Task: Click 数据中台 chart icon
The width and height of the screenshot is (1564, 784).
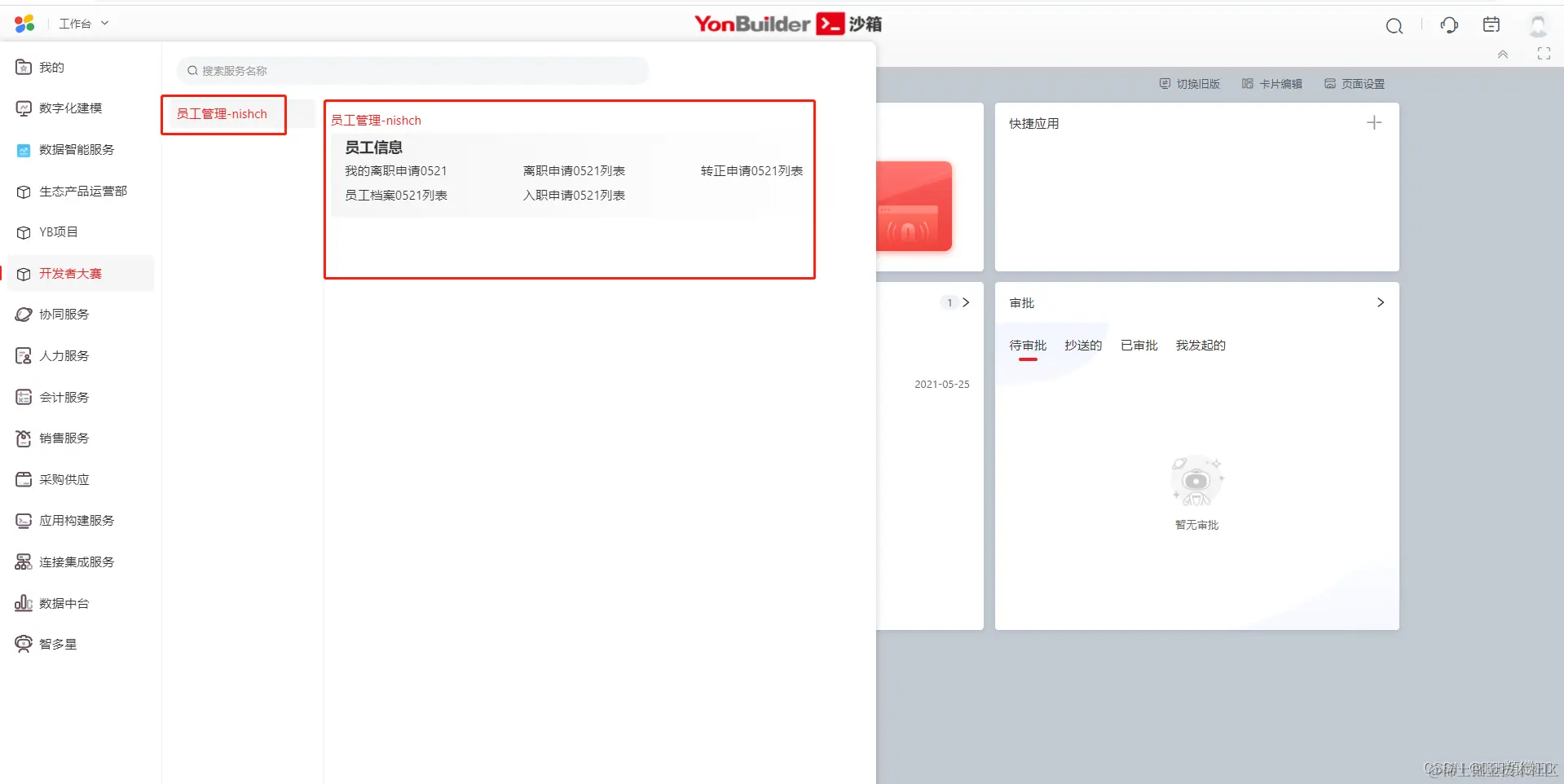Action: point(24,604)
